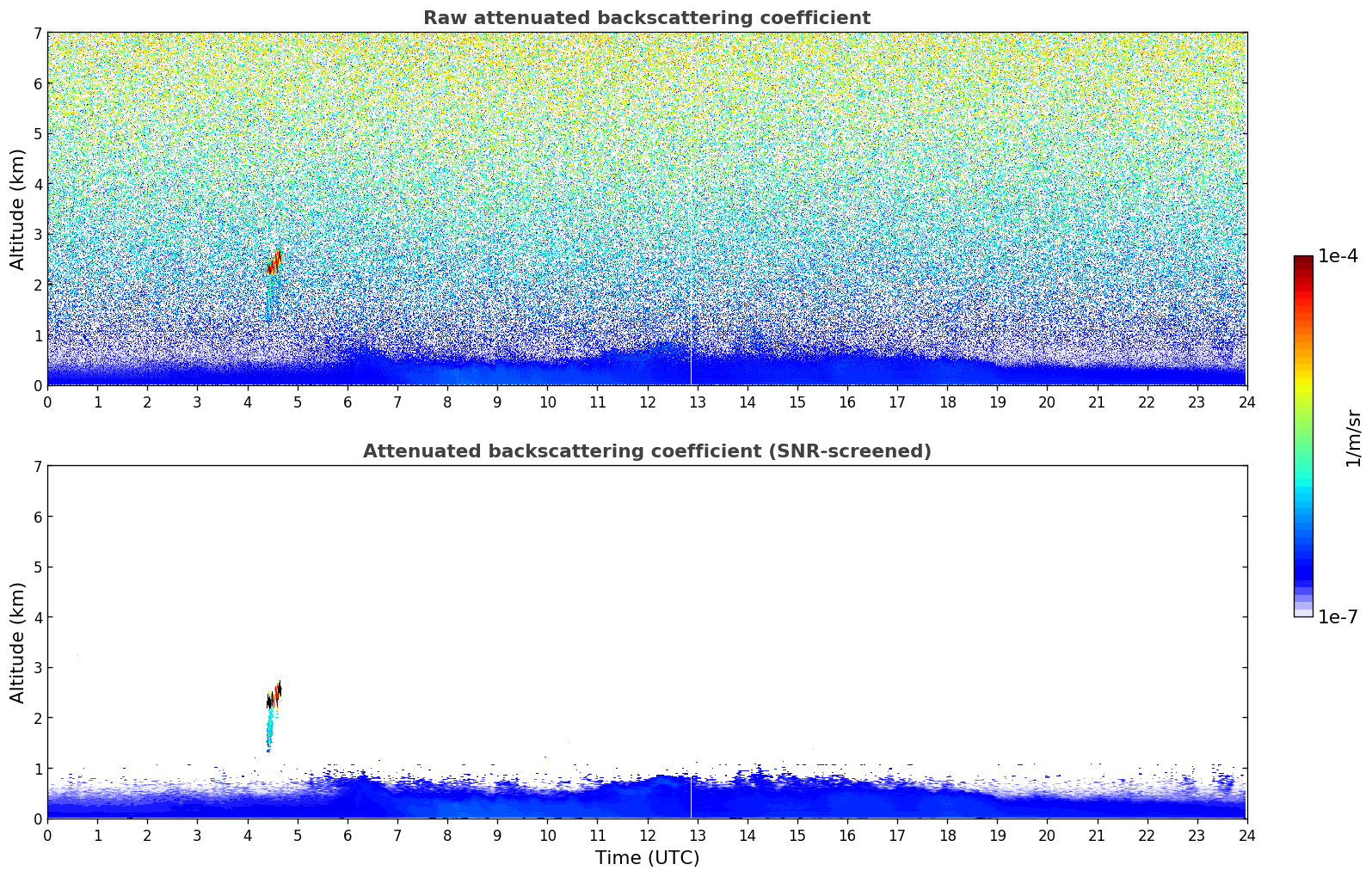Screen dimensions: 1372x877
Task: Select the dark red top of the colorbar
Action: tap(1303, 263)
